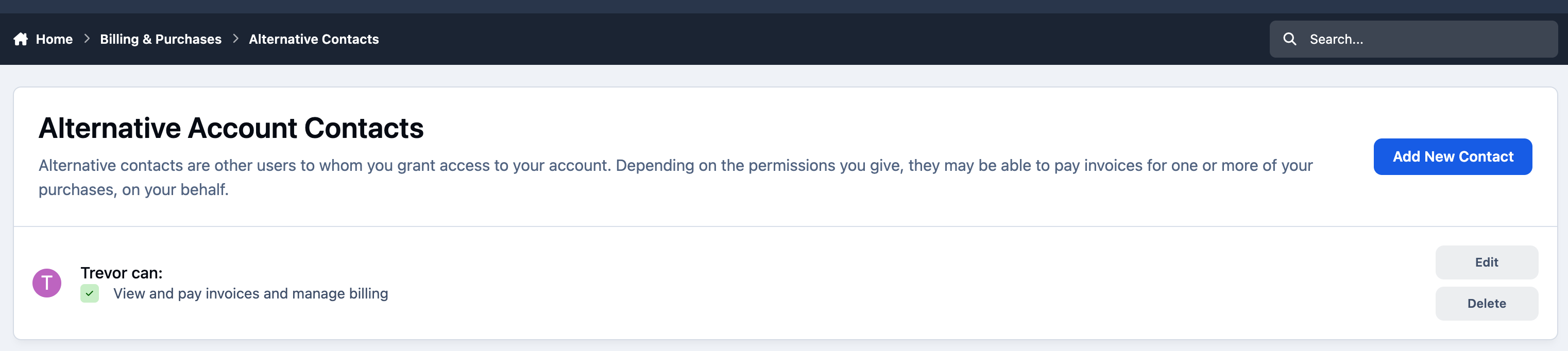Viewport: 1568px width, 351px height.
Task: Click empty space in the navigation bar
Action: 822,39
